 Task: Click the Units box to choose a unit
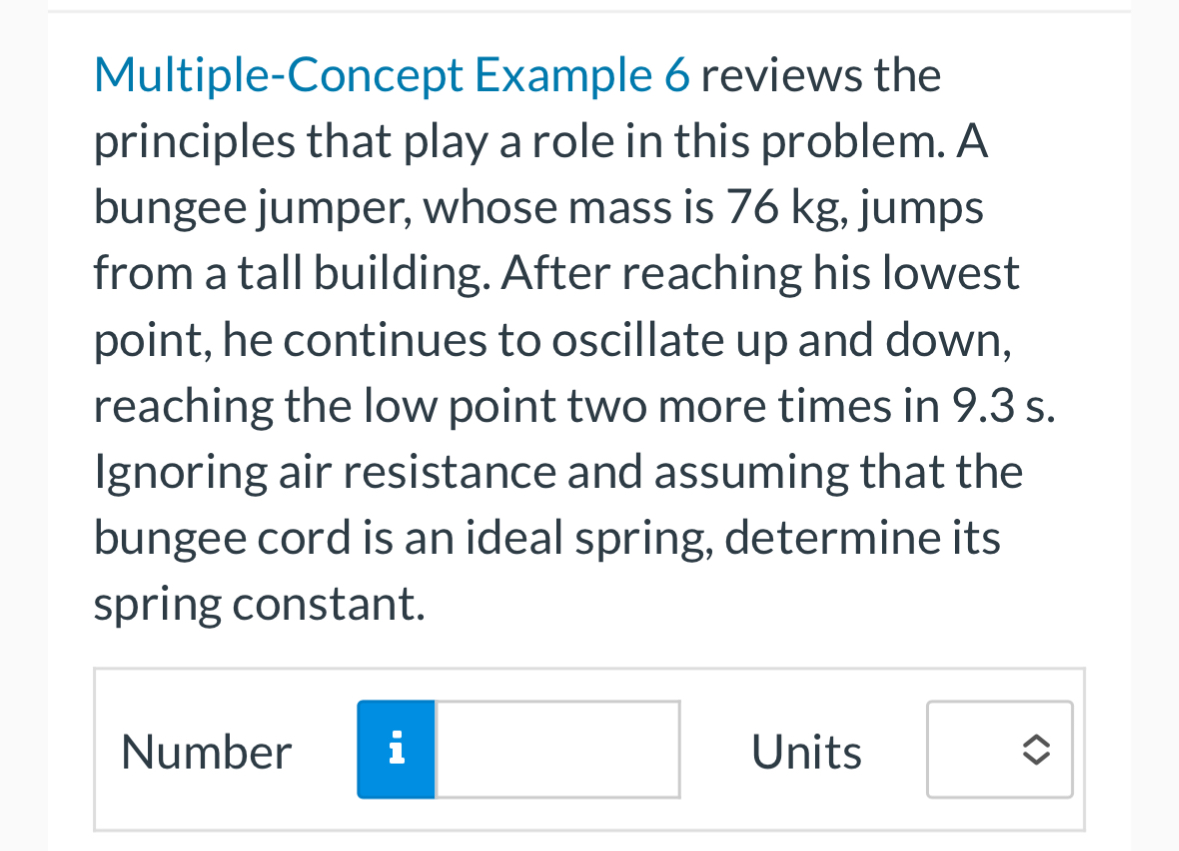(999, 749)
